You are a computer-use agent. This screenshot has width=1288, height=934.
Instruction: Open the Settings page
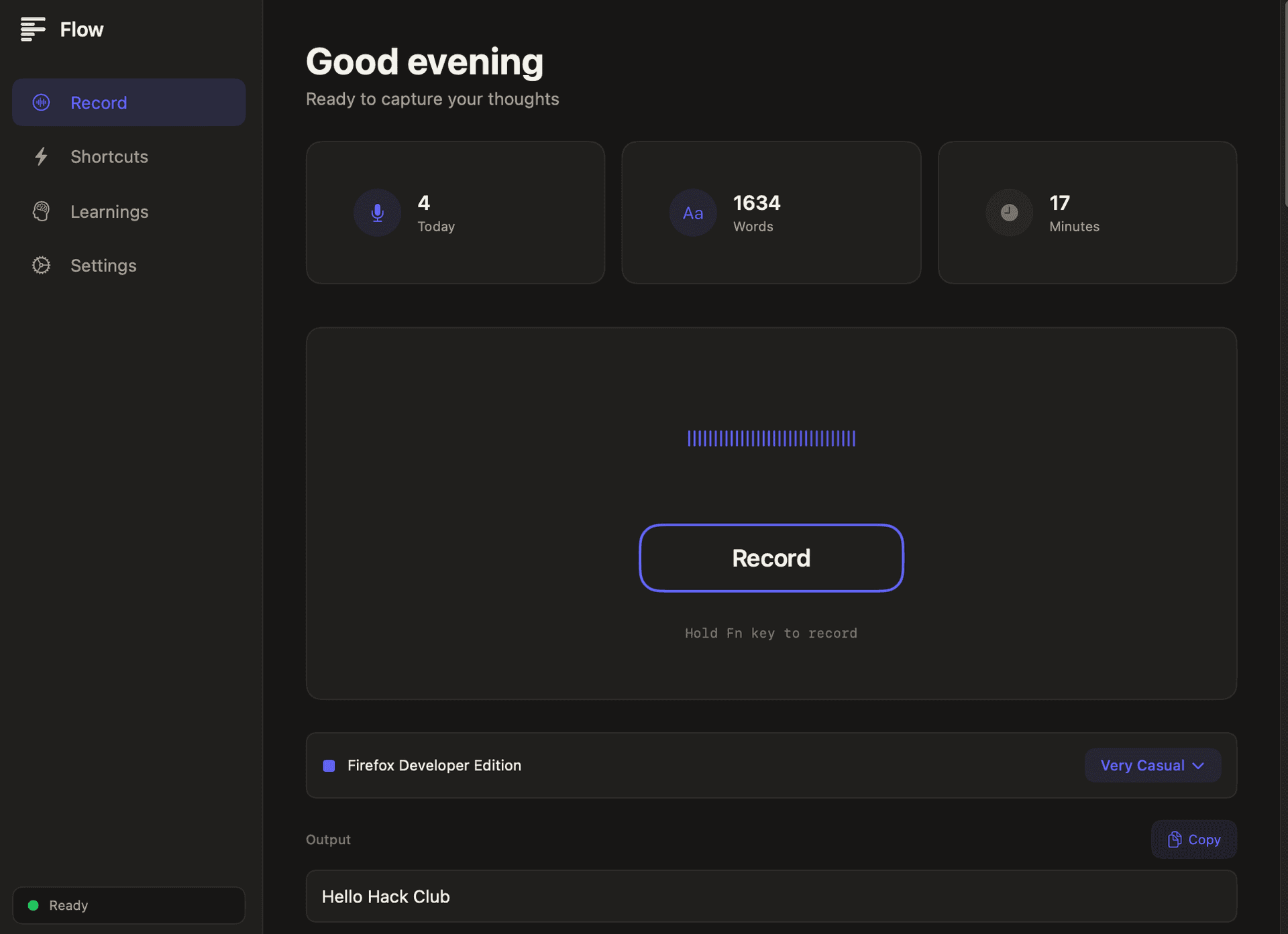[x=103, y=266]
